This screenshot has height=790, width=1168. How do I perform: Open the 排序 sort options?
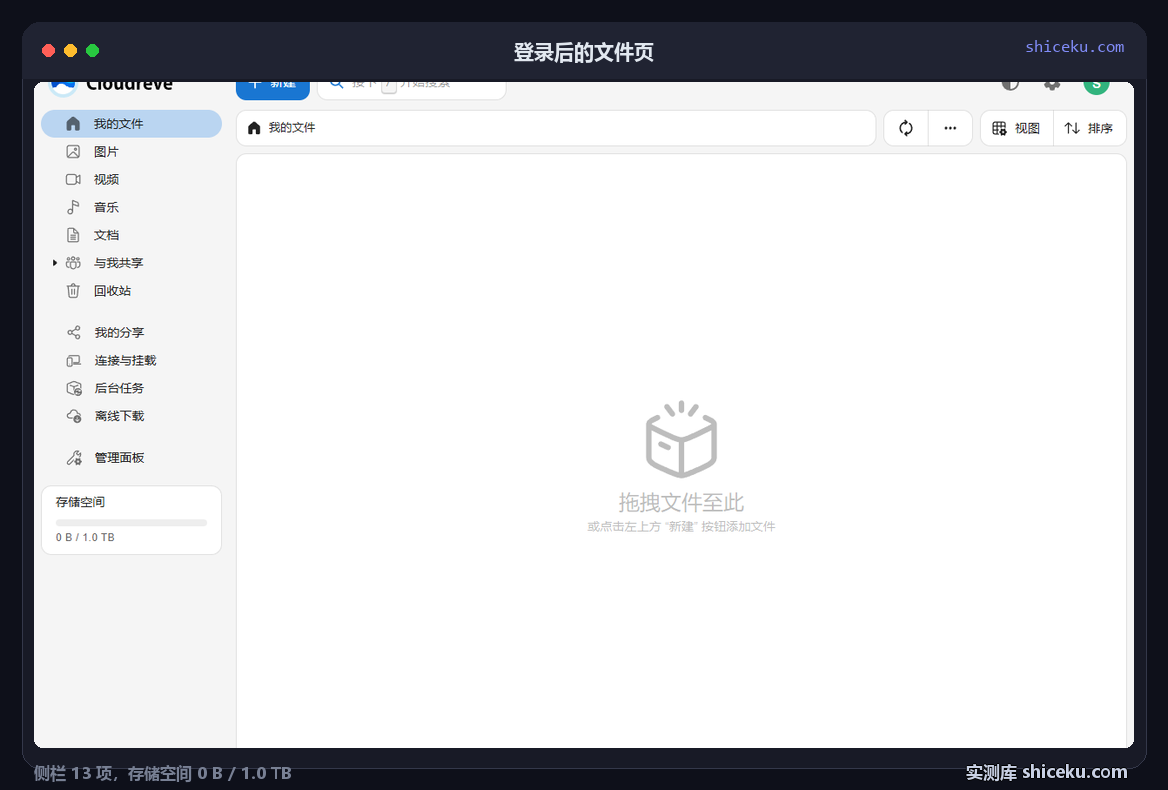tap(1089, 128)
